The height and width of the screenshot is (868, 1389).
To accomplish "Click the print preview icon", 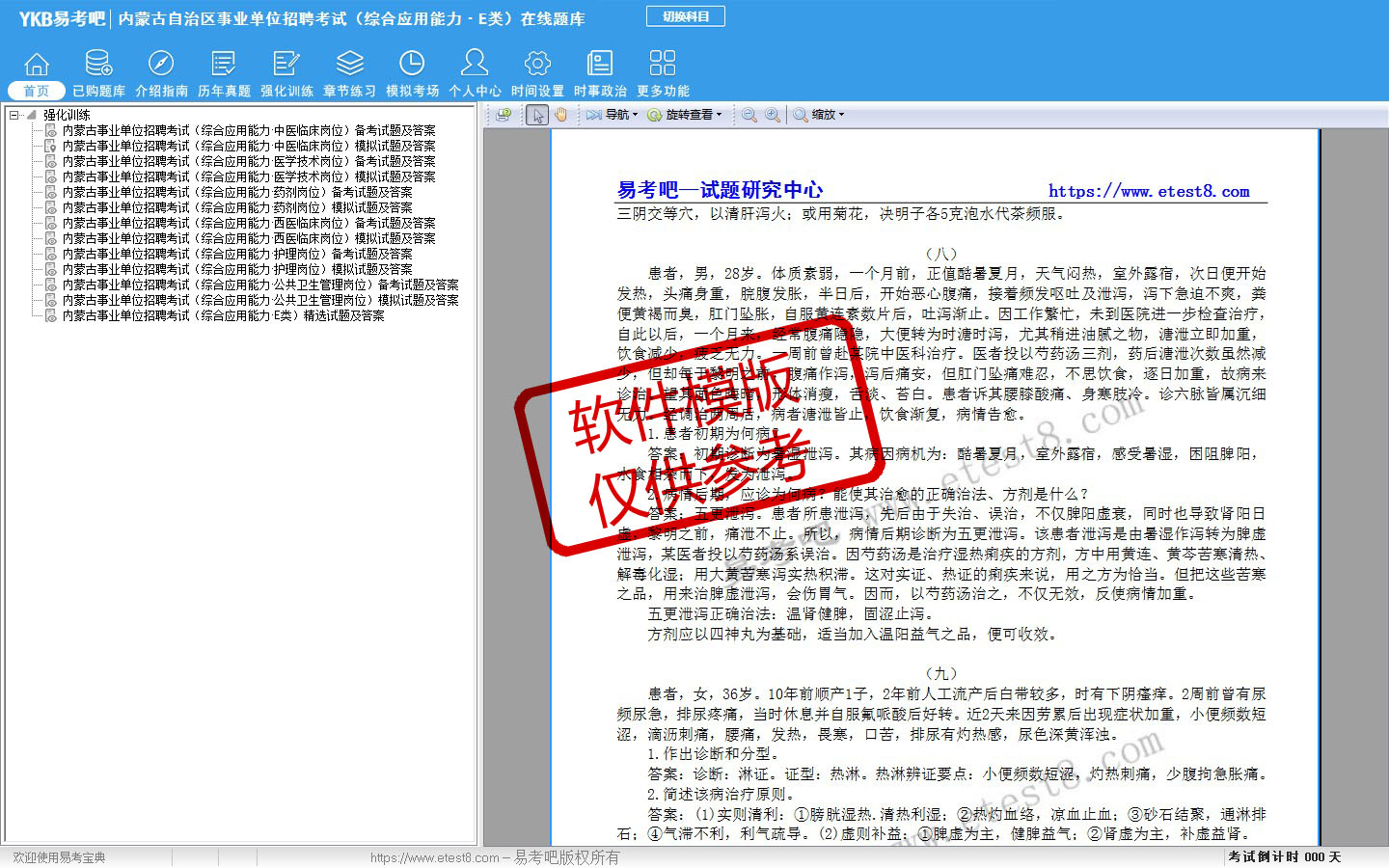I will [503, 115].
